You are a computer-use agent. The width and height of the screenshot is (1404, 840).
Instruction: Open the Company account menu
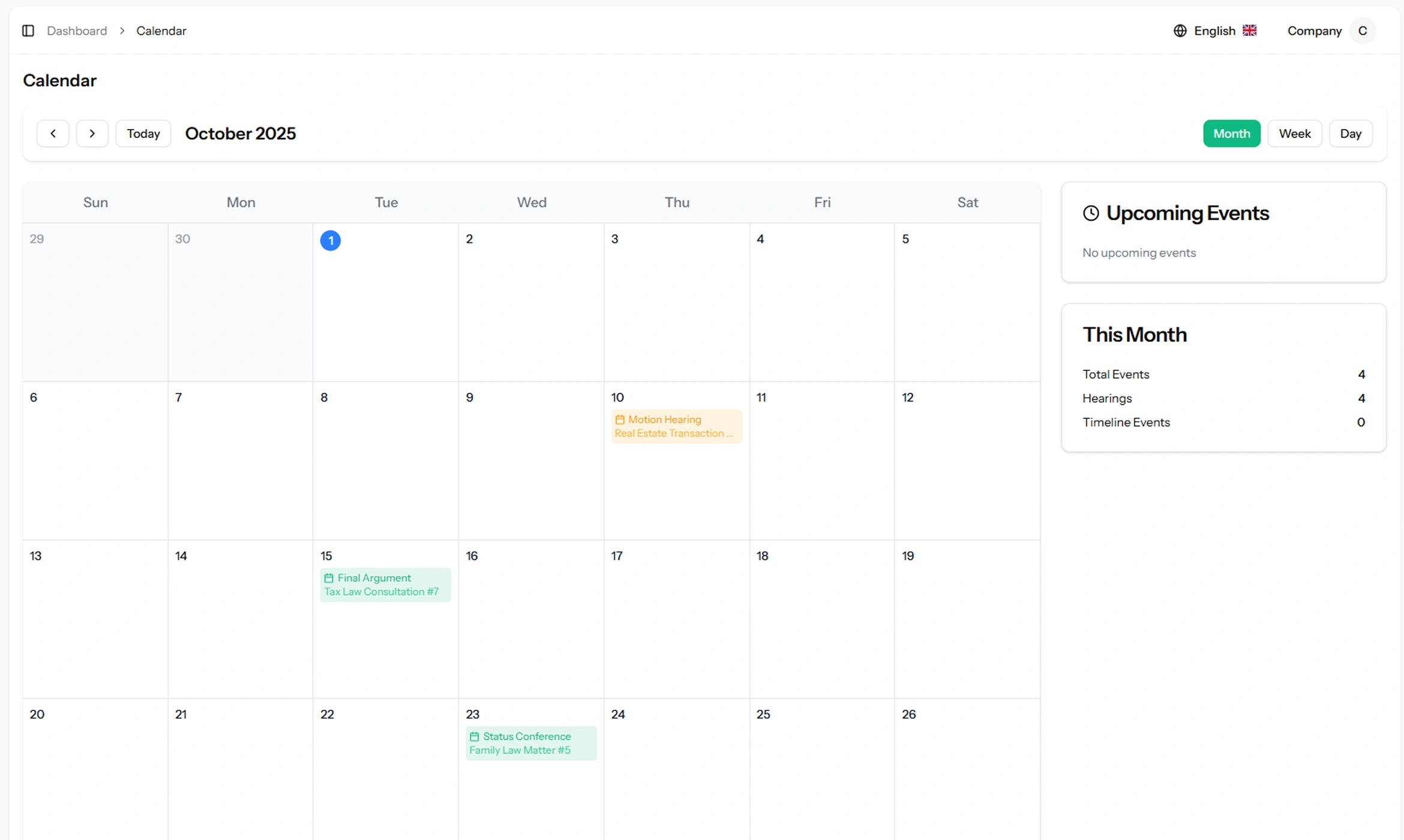(1314, 31)
